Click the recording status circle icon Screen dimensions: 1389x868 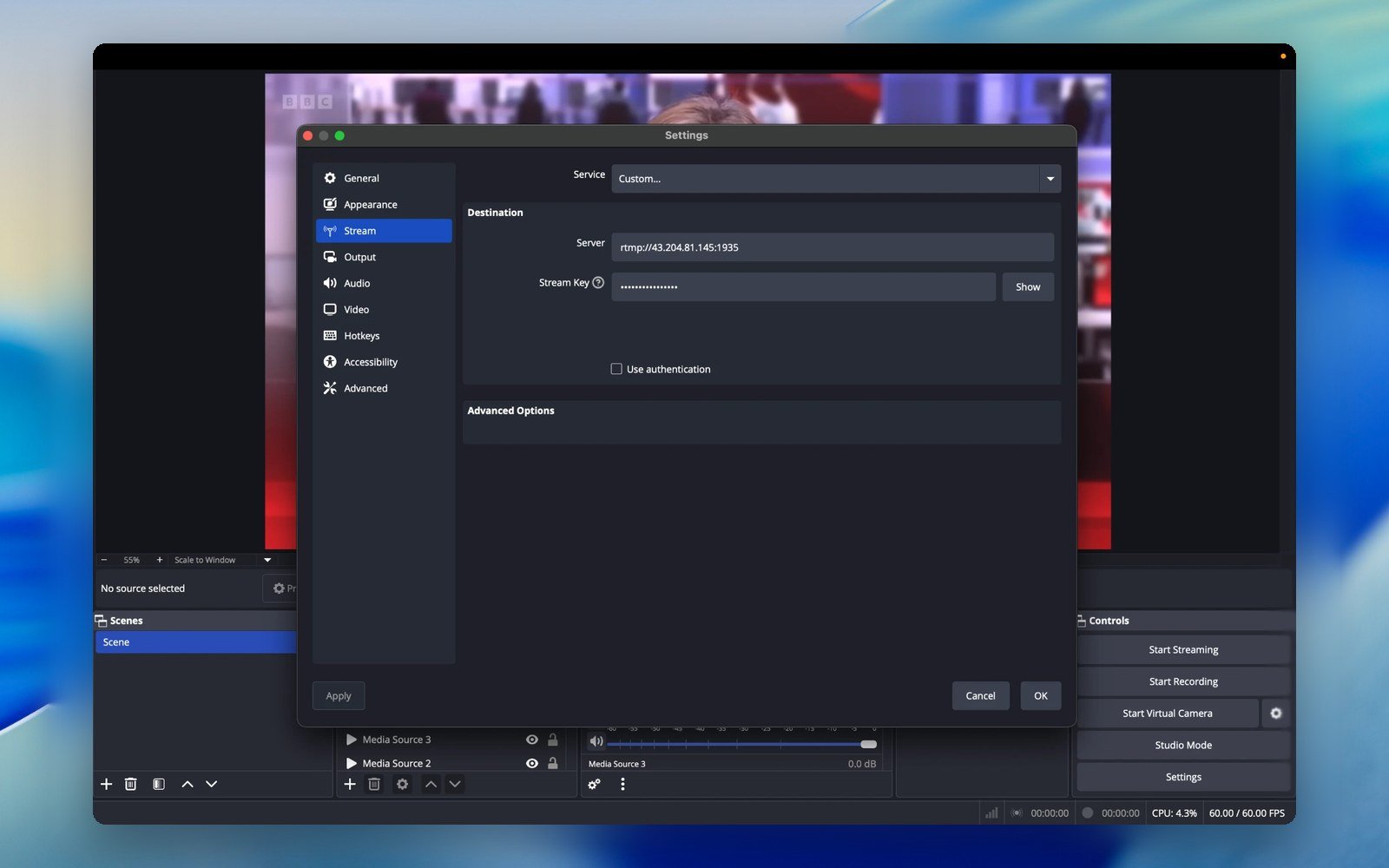(1088, 813)
